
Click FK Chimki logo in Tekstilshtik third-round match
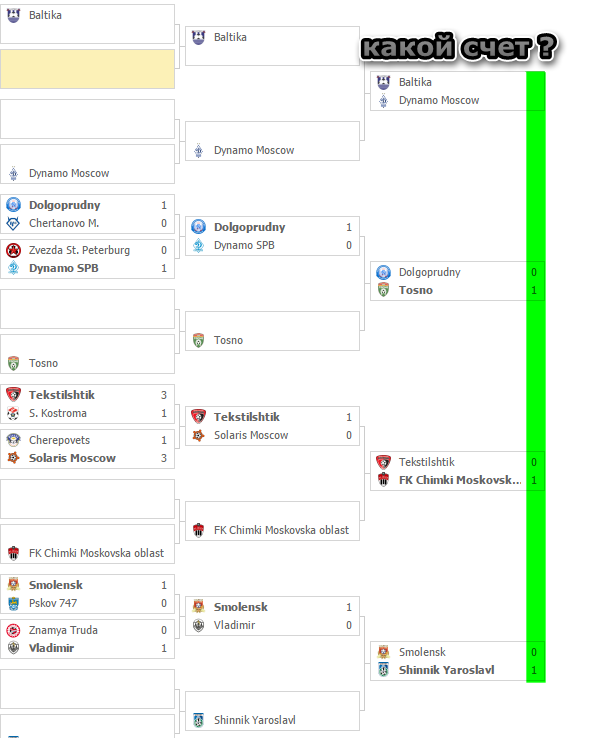(x=384, y=480)
